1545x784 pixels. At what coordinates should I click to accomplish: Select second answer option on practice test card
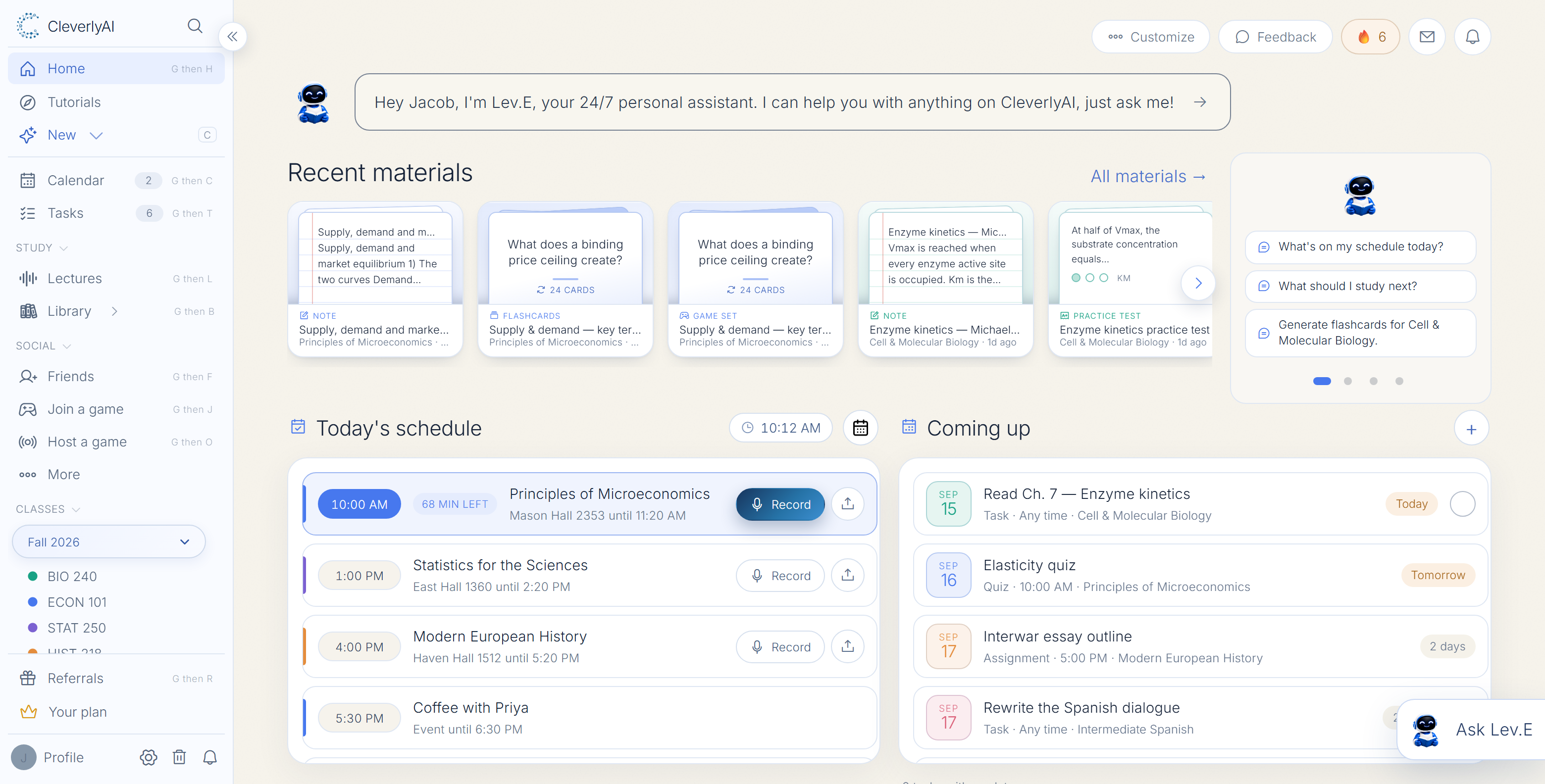tap(1089, 278)
